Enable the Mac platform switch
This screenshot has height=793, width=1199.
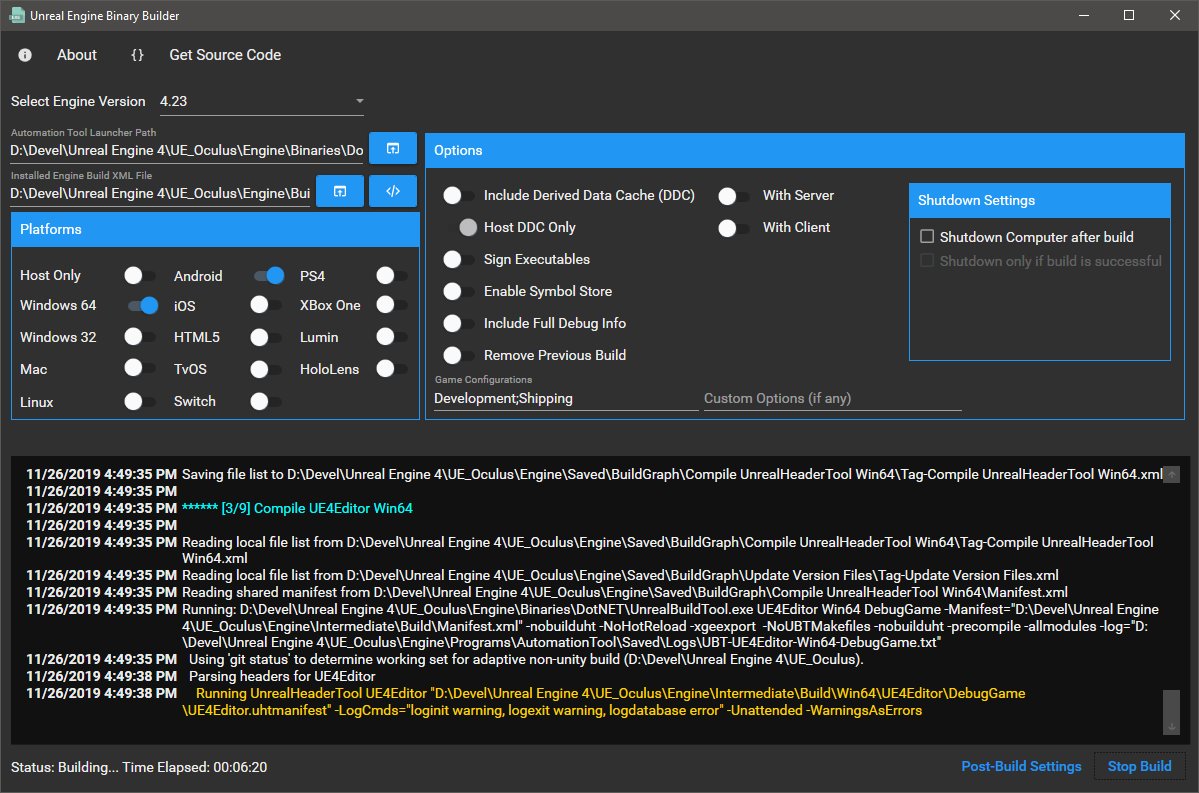[140, 369]
